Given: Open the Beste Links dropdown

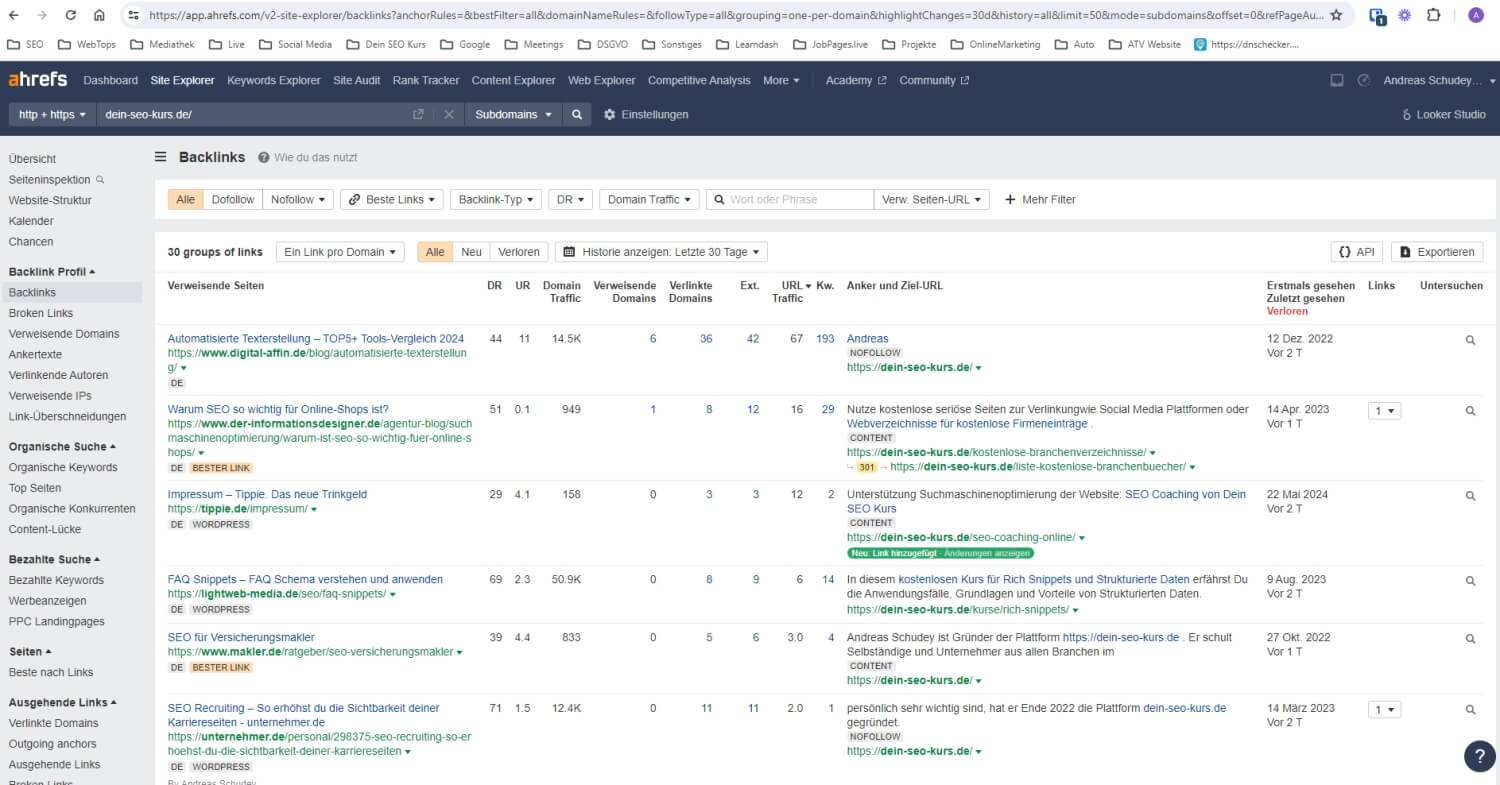Looking at the screenshot, I should [x=392, y=200].
